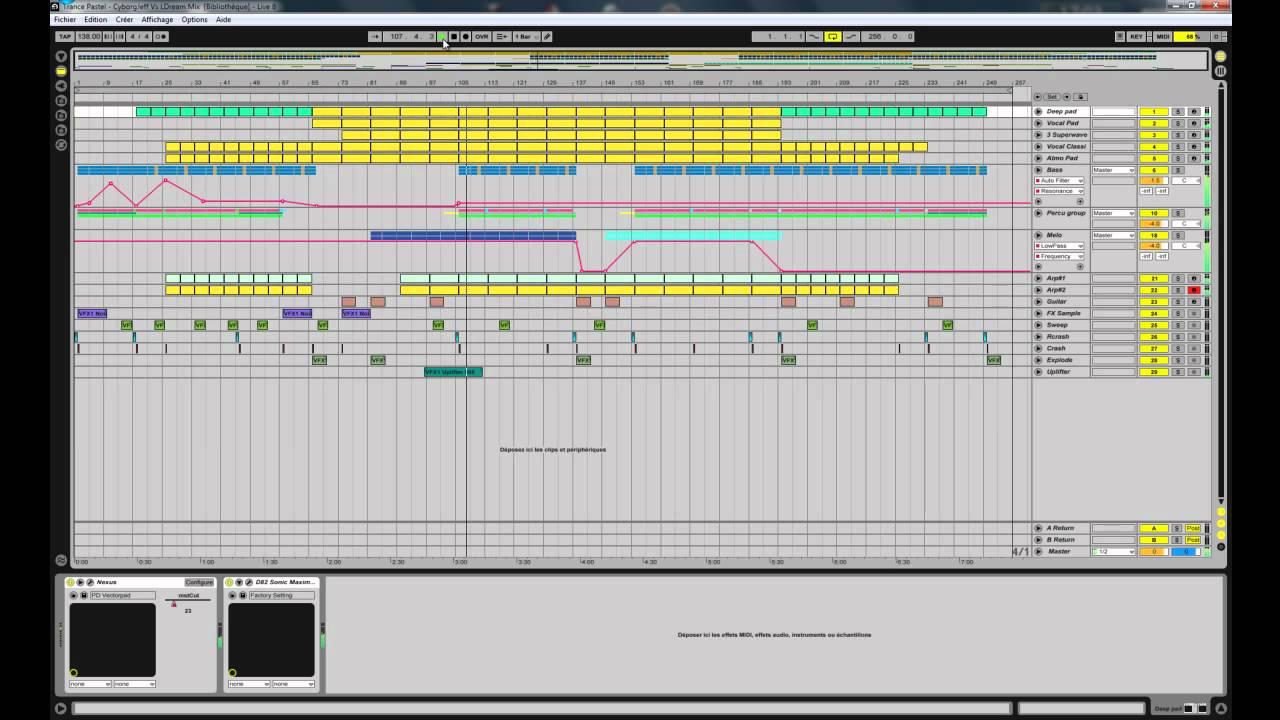Open the PD Vectorpad preset dropdown

[x=123, y=596]
